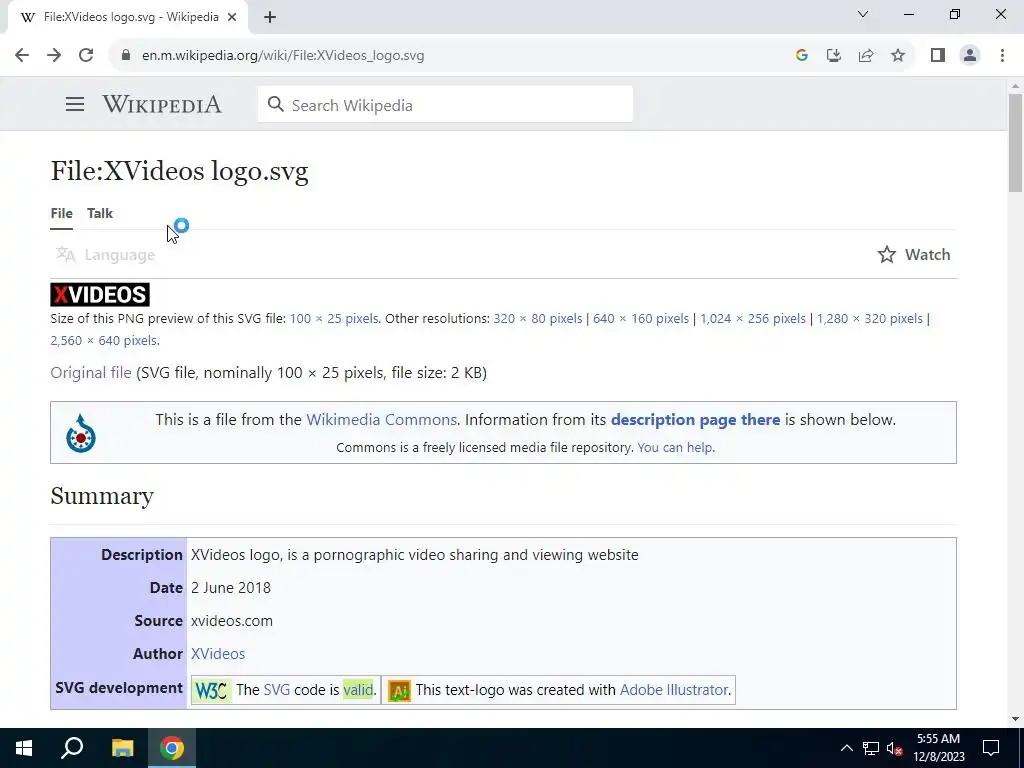Open Chrome's three-dot menu
Screen dimensions: 1024x768
coord(1002,56)
